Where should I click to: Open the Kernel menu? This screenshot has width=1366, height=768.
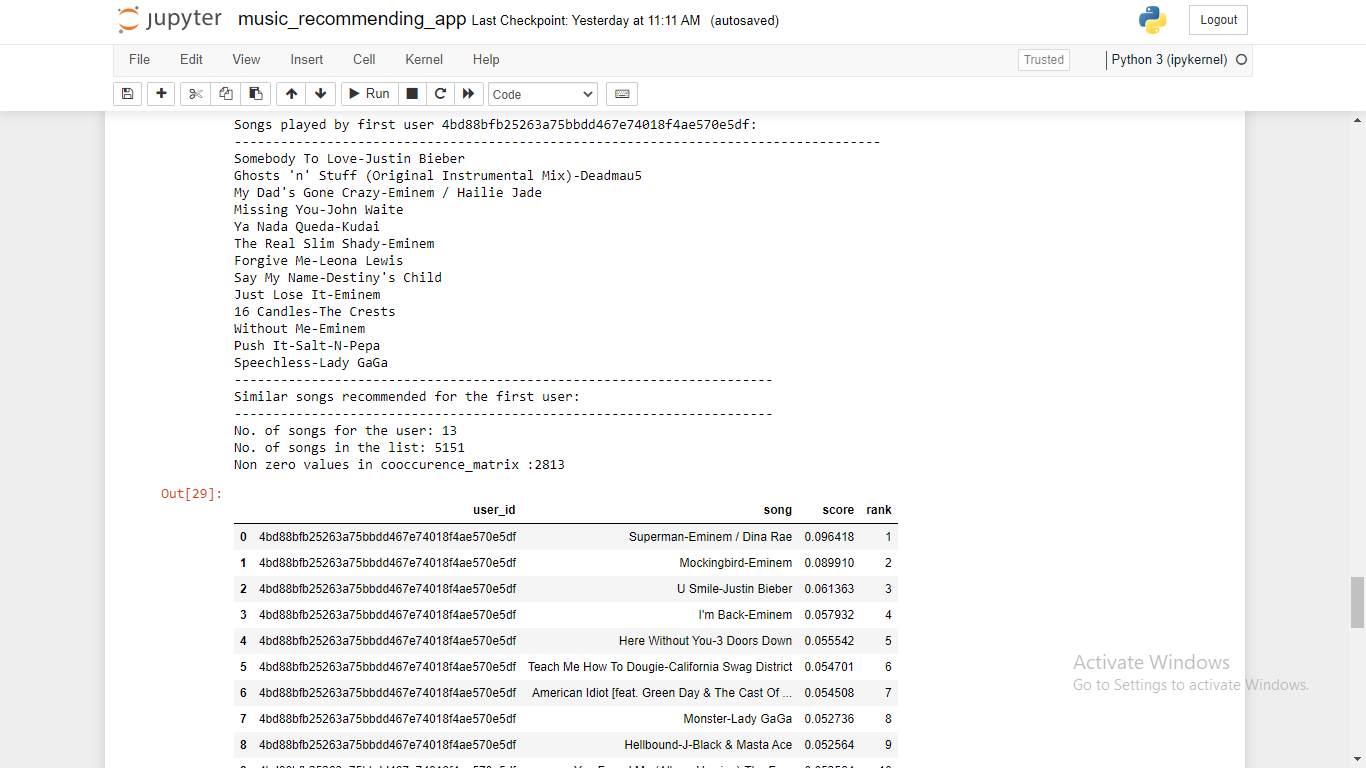423,59
